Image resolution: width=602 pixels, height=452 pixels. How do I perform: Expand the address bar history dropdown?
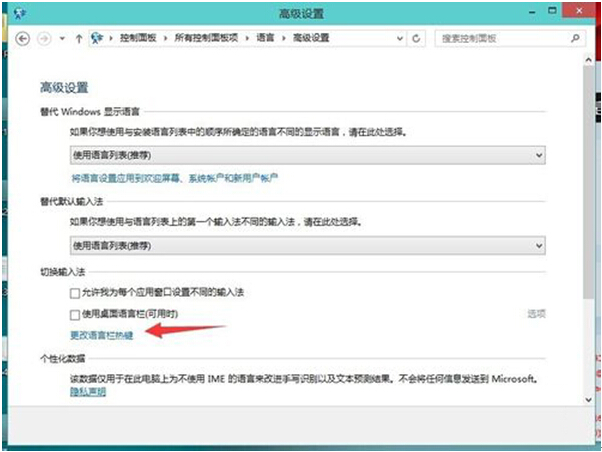pos(404,38)
